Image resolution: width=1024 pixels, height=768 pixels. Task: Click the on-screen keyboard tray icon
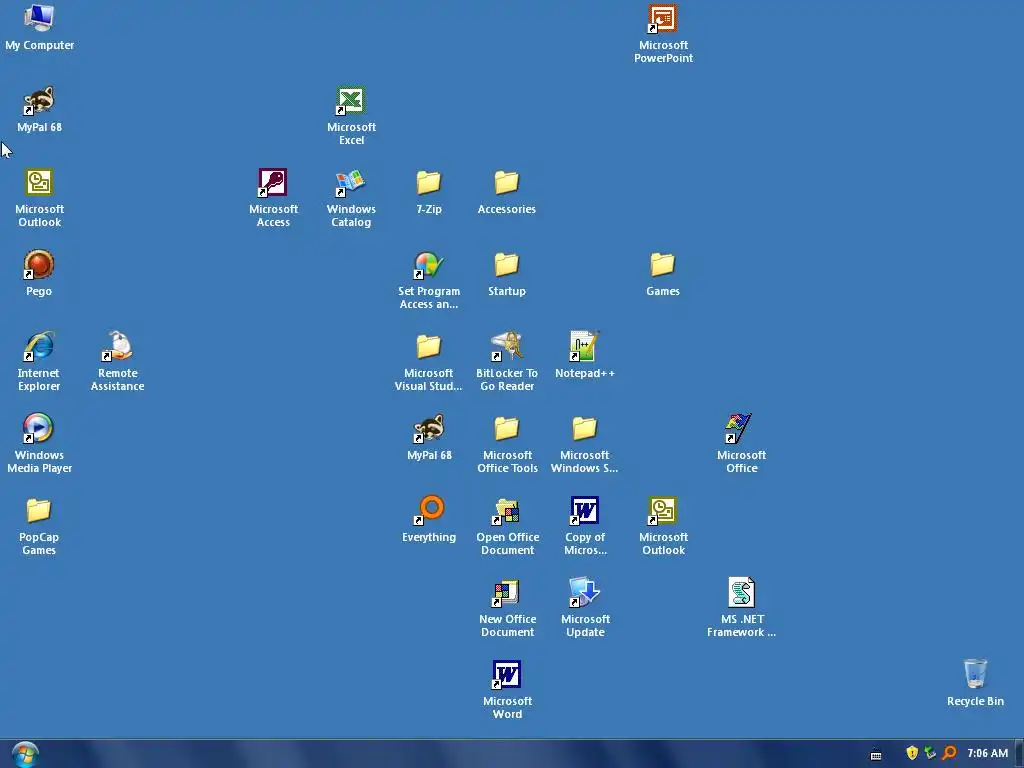pos(876,754)
